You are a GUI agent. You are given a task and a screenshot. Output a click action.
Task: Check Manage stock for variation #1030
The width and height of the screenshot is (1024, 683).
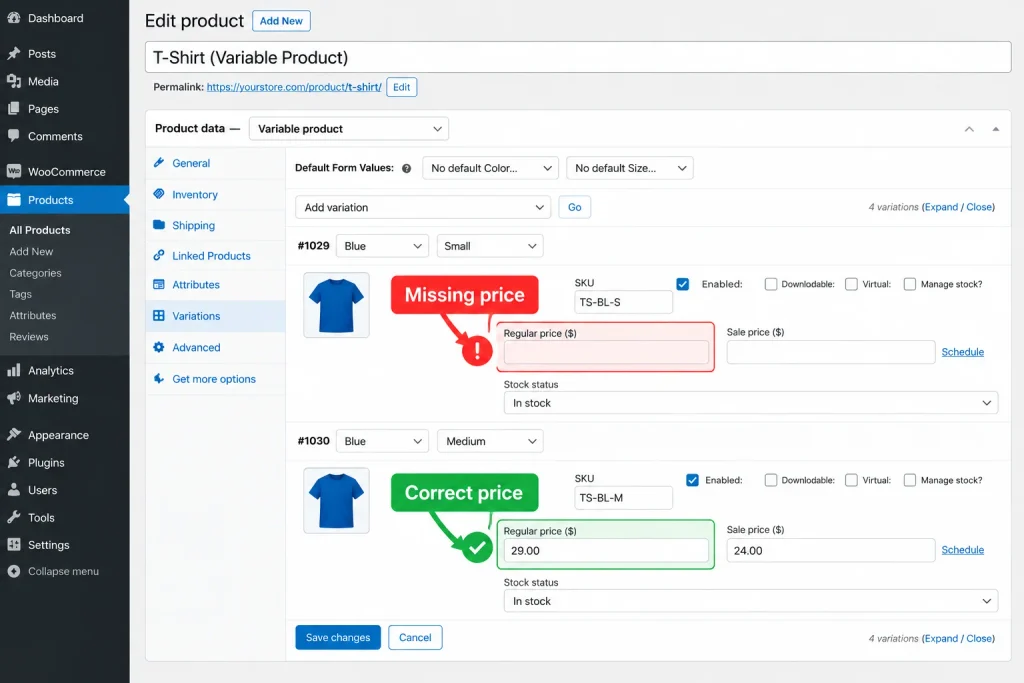coord(910,480)
